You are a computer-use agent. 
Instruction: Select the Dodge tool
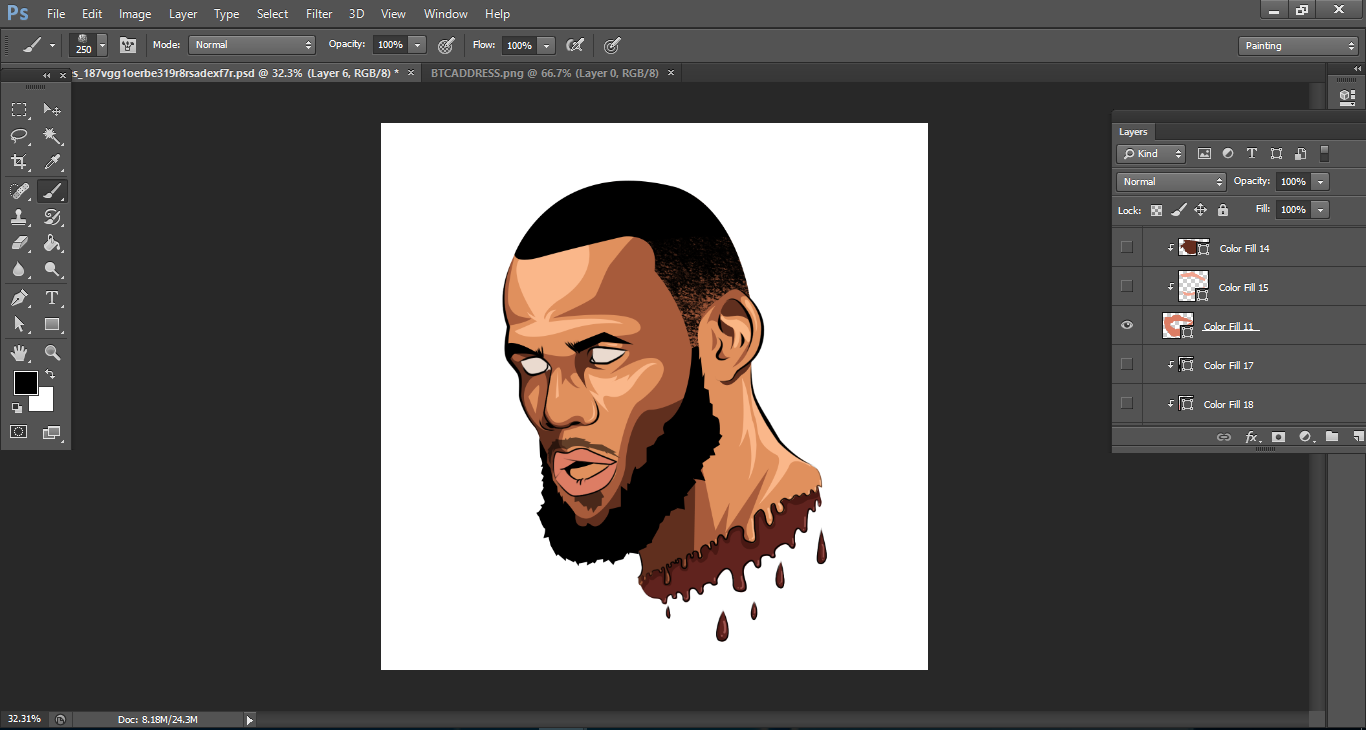(x=52, y=269)
